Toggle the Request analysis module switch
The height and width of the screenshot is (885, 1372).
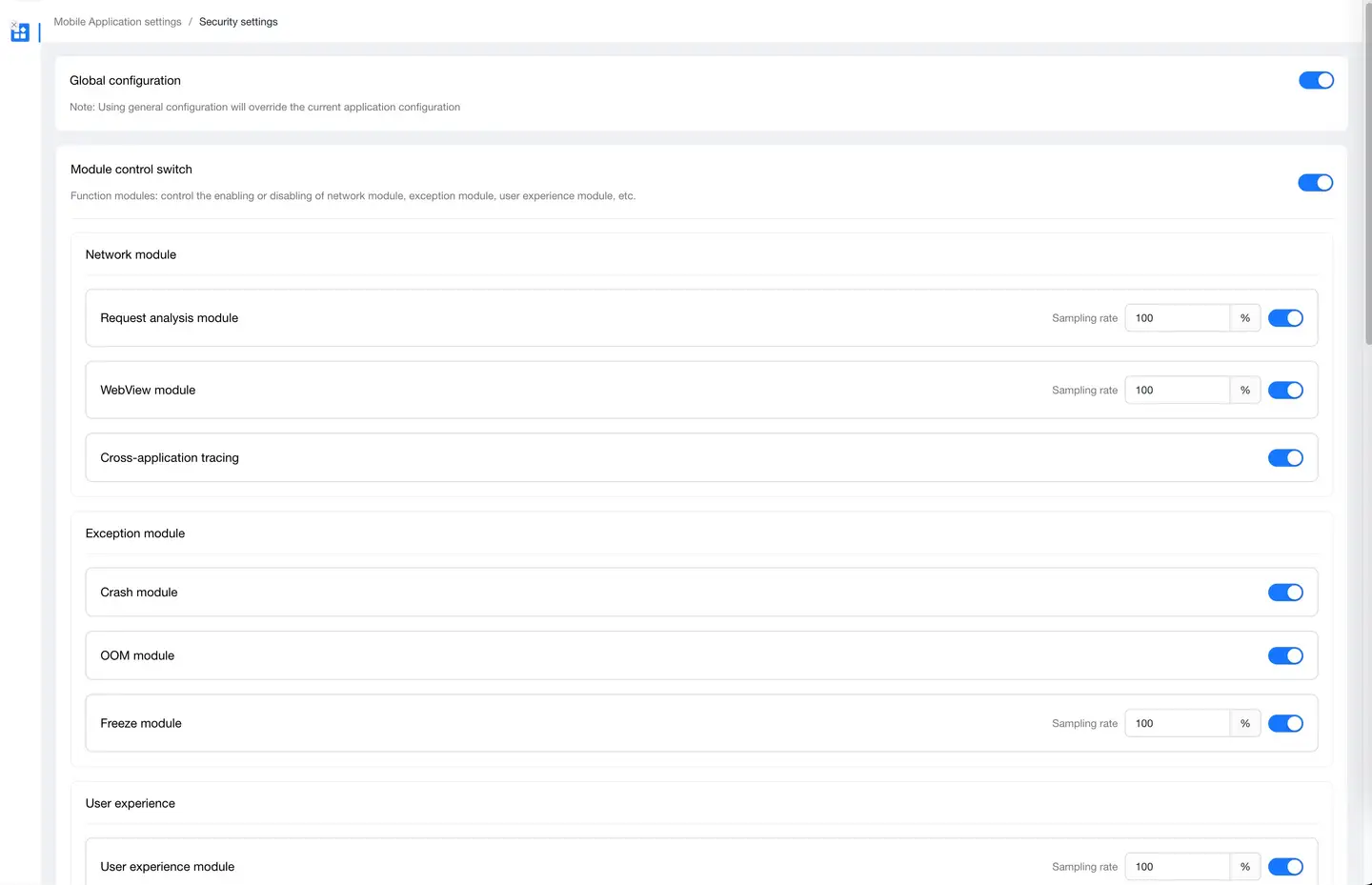(x=1285, y=318)
